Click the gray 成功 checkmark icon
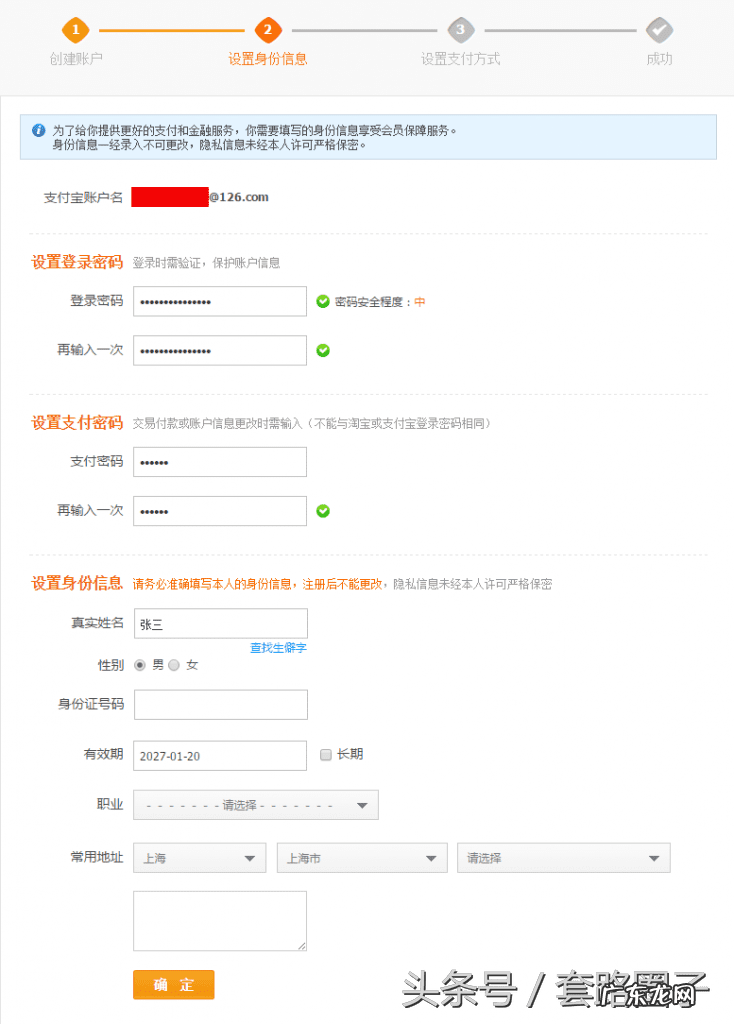Screen dimensions: 734x1024 pos(659,31)
